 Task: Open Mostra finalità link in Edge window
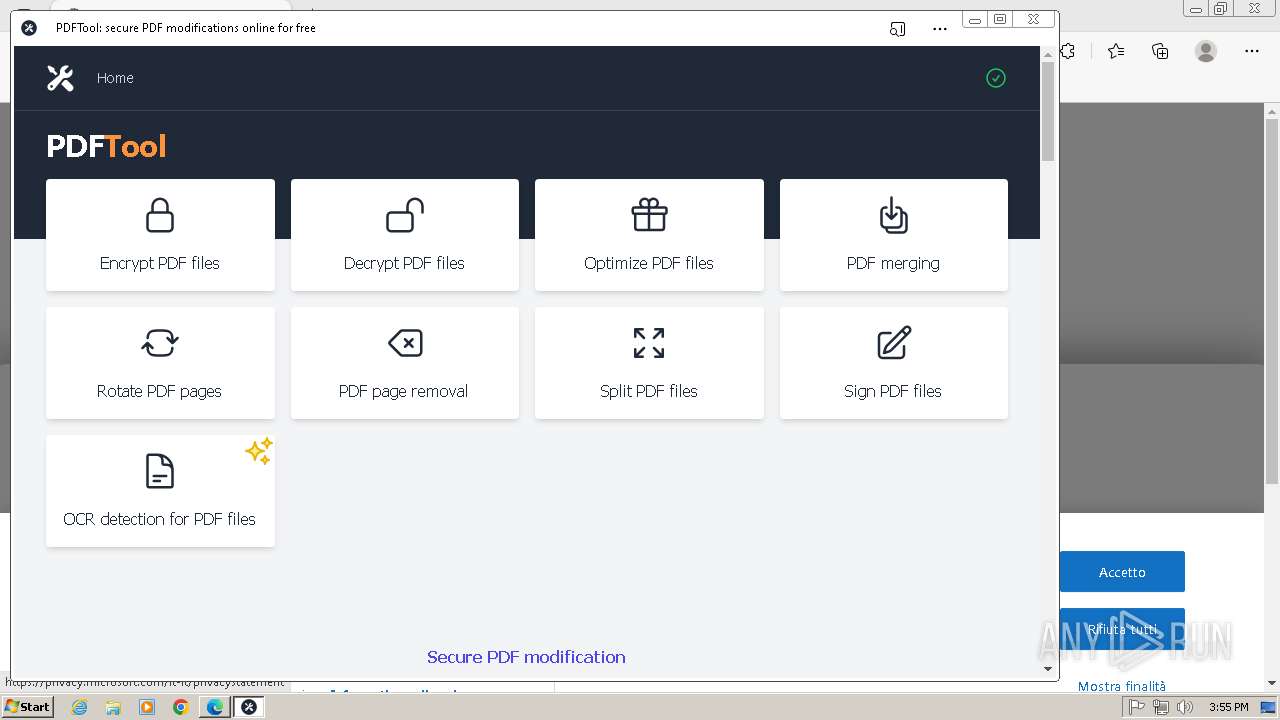[1122, 686]
